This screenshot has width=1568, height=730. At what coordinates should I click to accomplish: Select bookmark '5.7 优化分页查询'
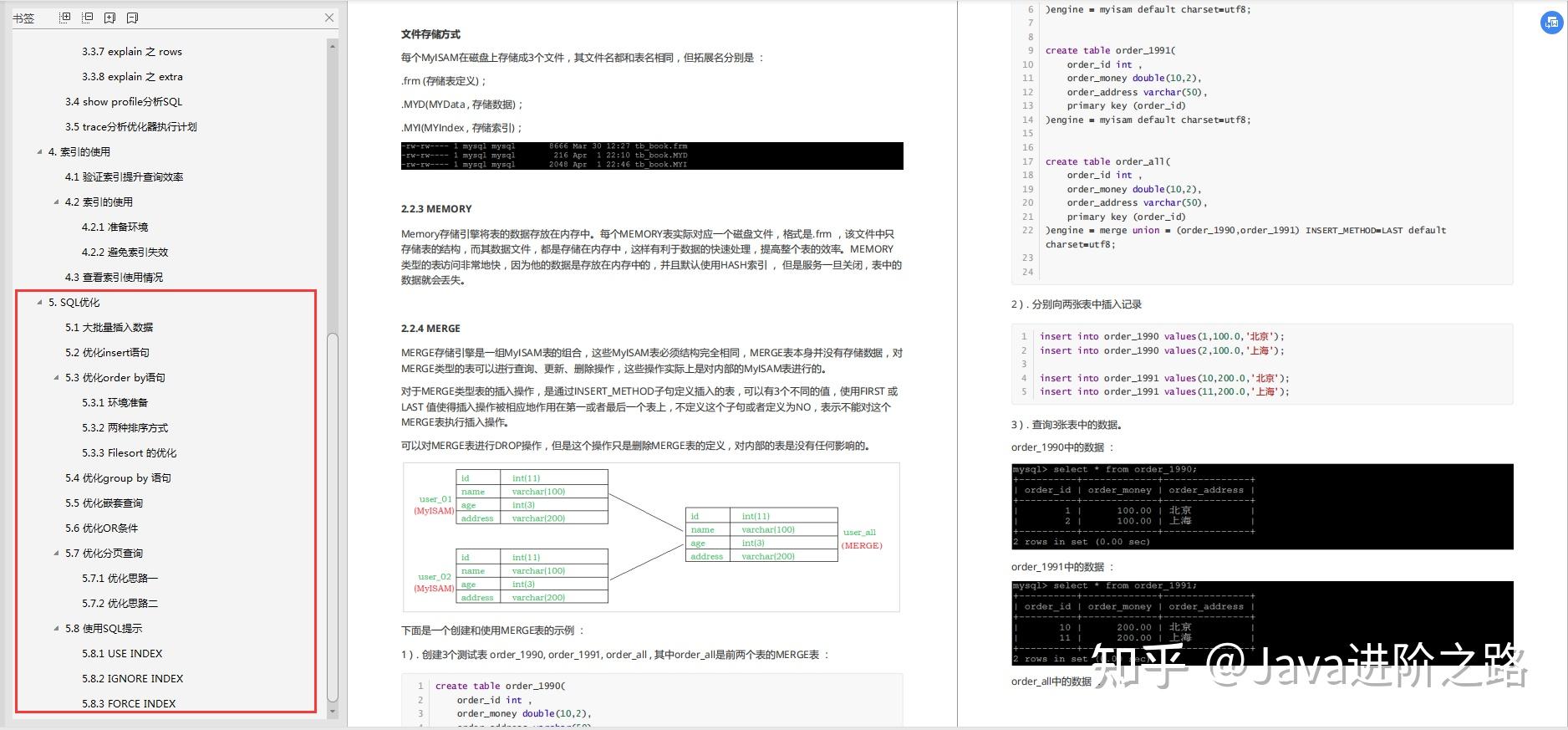(x=104, y=554)
